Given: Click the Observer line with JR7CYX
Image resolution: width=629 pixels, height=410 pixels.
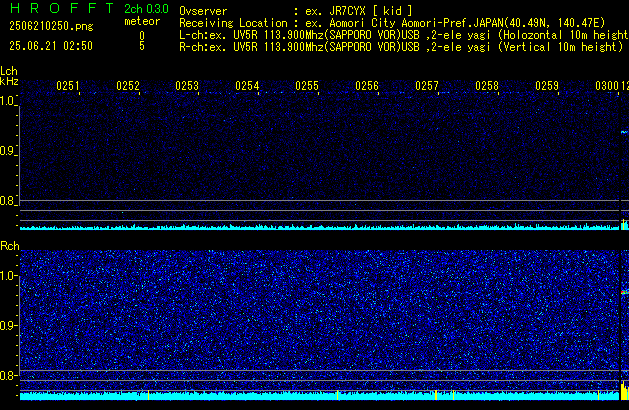Looking at the screenshot, I should click(x=296, y=11).
